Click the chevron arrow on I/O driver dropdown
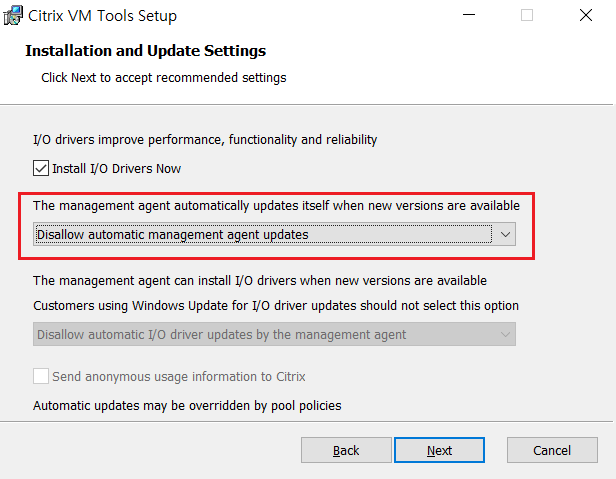This screenshot has width=616, height=479. tap(505, 334)
